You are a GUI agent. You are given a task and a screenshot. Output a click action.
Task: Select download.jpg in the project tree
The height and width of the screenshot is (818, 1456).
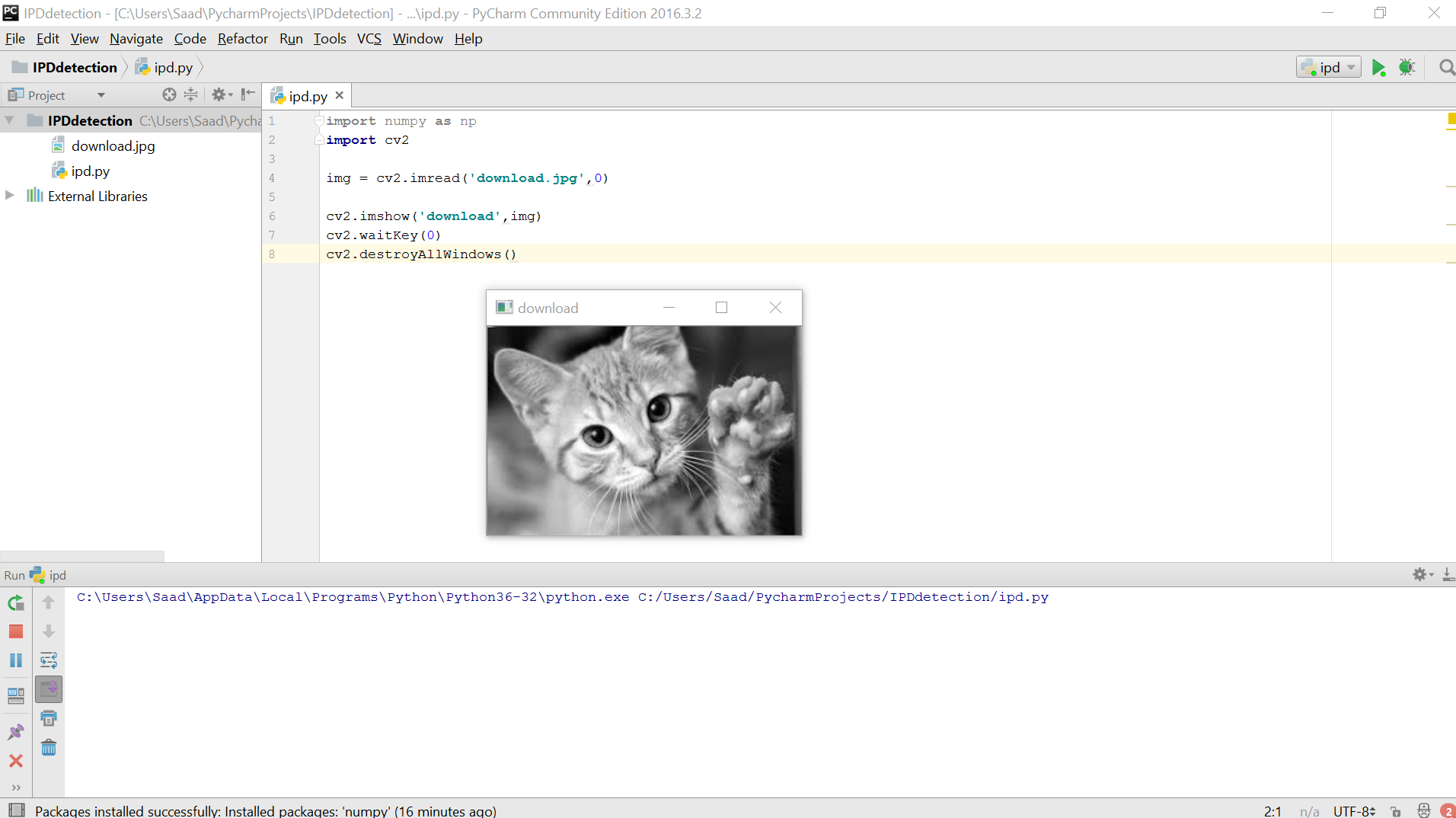click(113, 146)
